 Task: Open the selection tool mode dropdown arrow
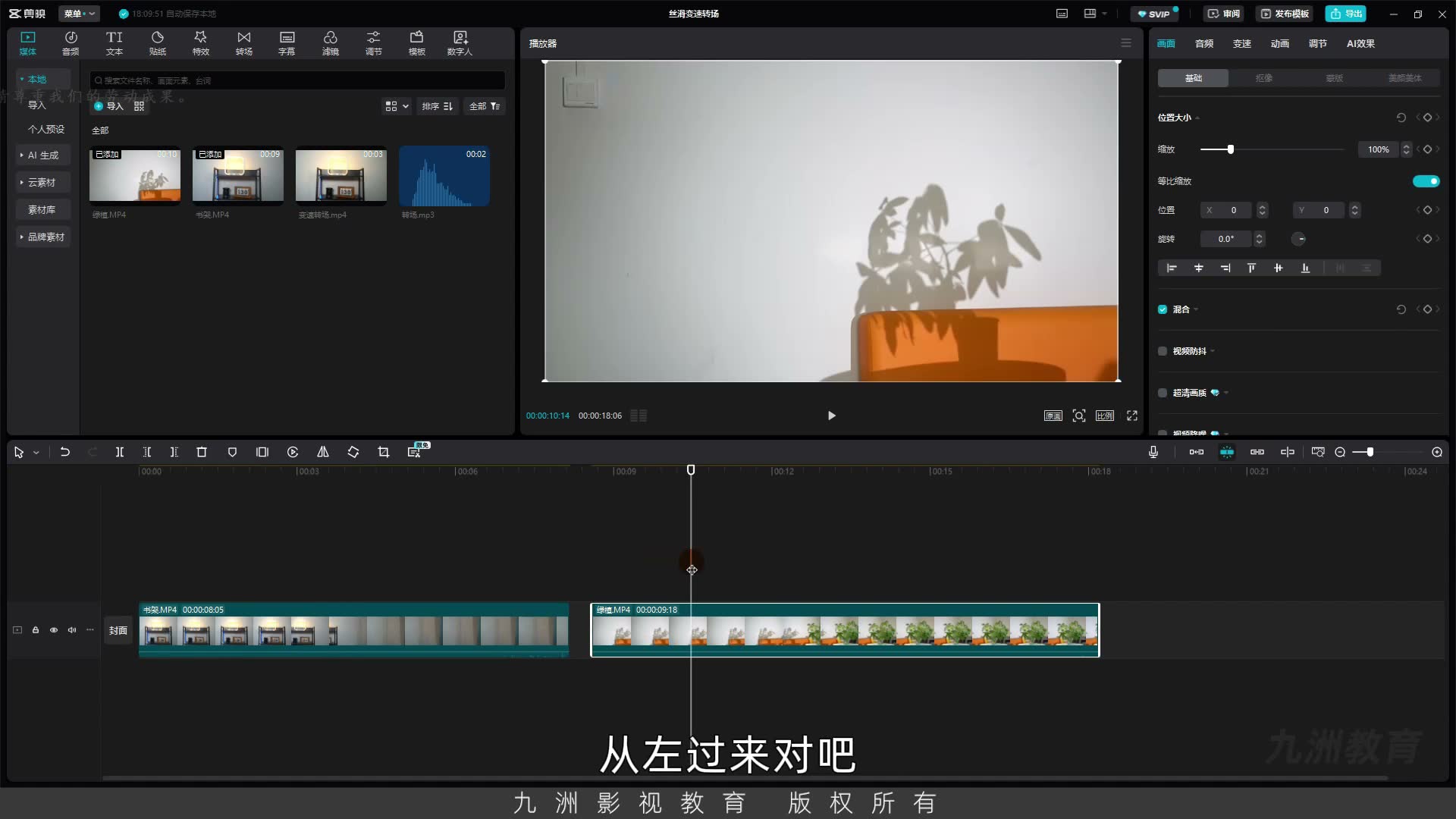36,453
